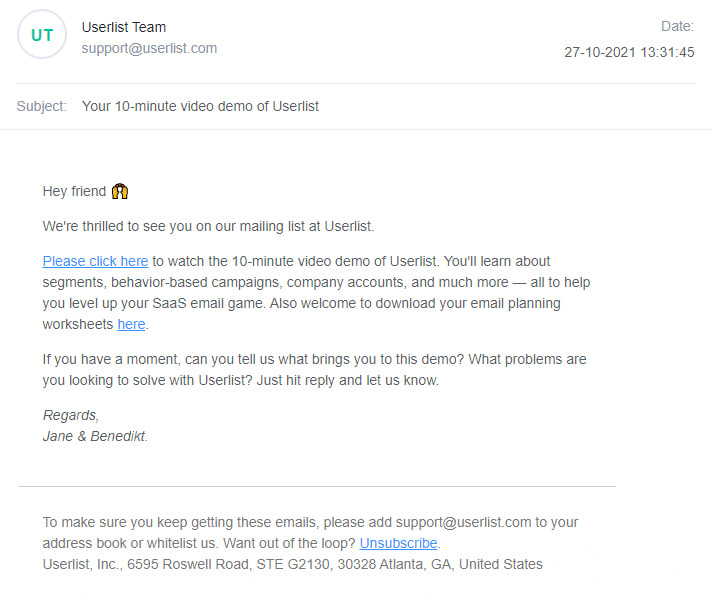Click the raised hands emoji after greeting

coord(120,191)
